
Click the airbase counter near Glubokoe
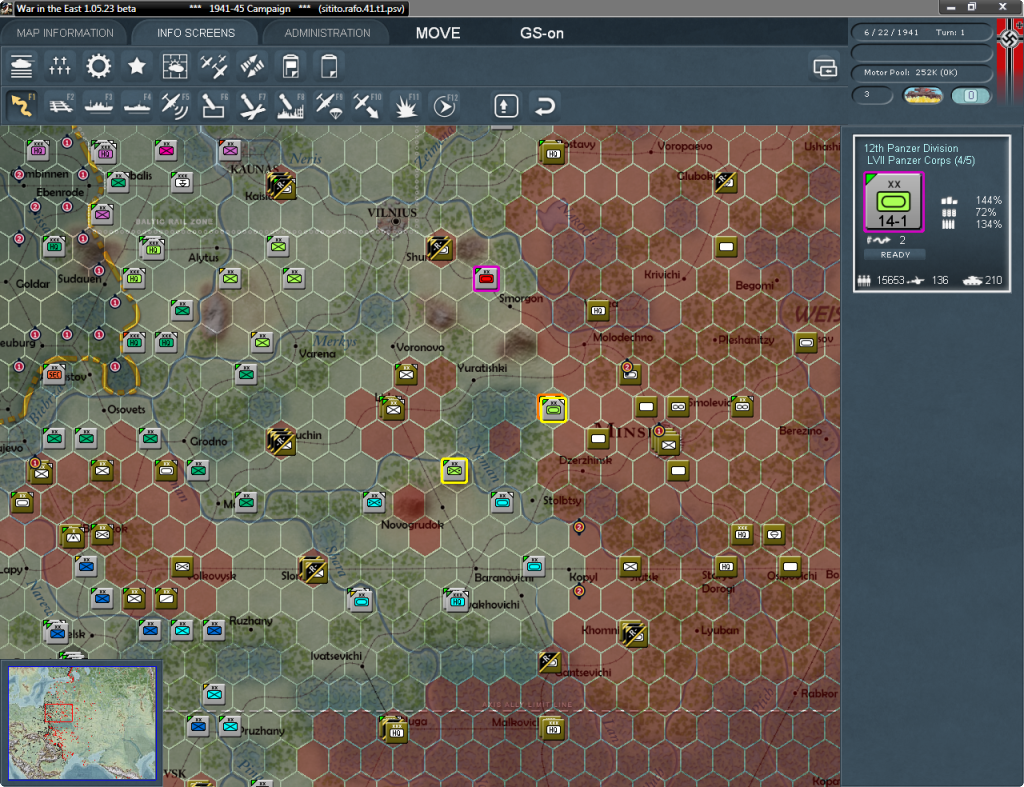pos(726,182)
